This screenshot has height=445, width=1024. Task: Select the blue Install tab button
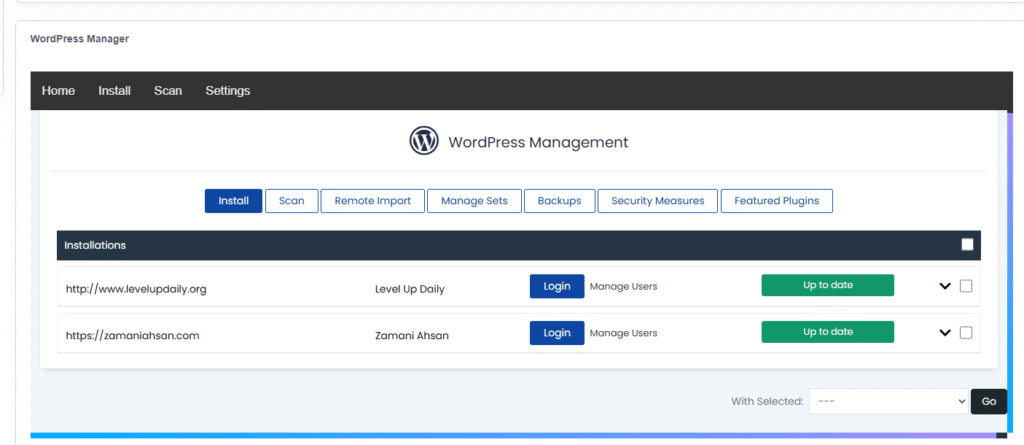tap(234, 201)
